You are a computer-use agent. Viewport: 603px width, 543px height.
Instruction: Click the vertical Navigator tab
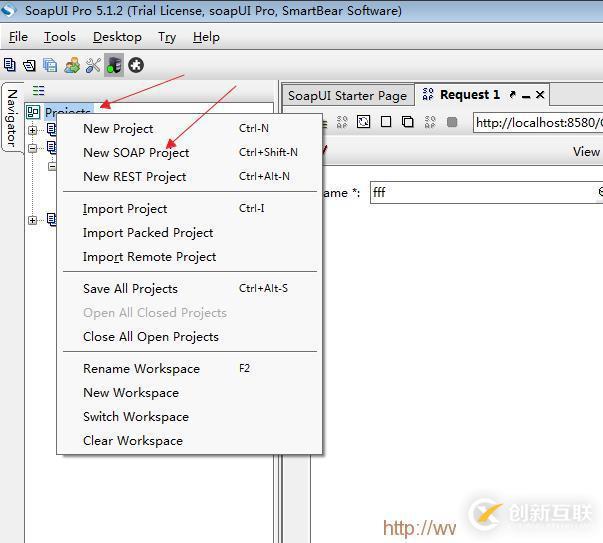(x=12, y=117)
